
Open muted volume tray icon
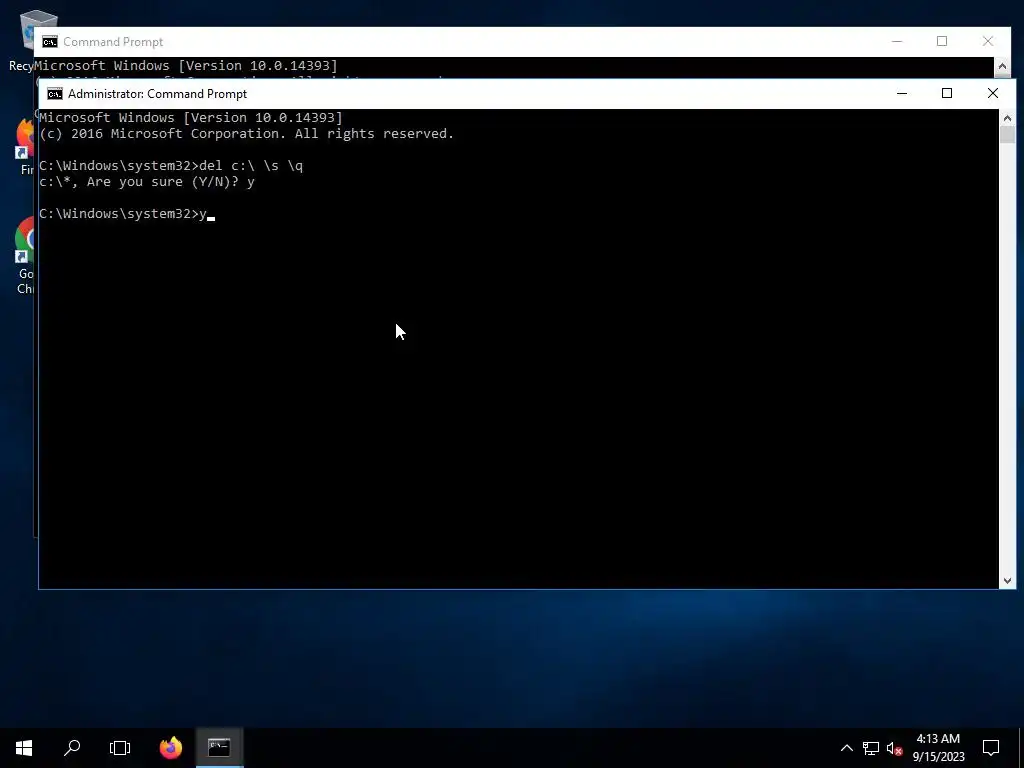(x=894, y=748)
